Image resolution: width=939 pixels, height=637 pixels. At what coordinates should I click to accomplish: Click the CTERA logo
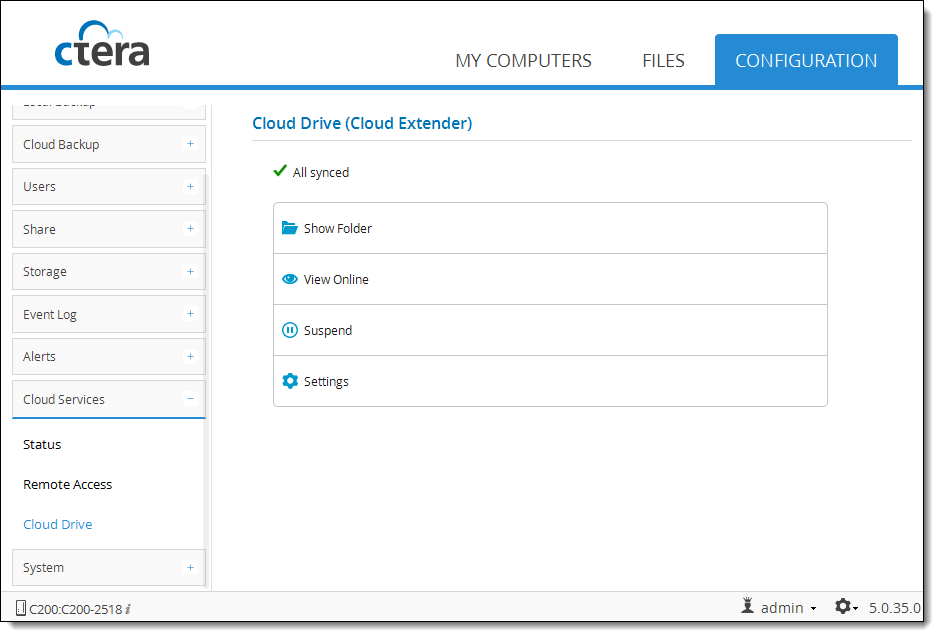[x=102, y=44]
